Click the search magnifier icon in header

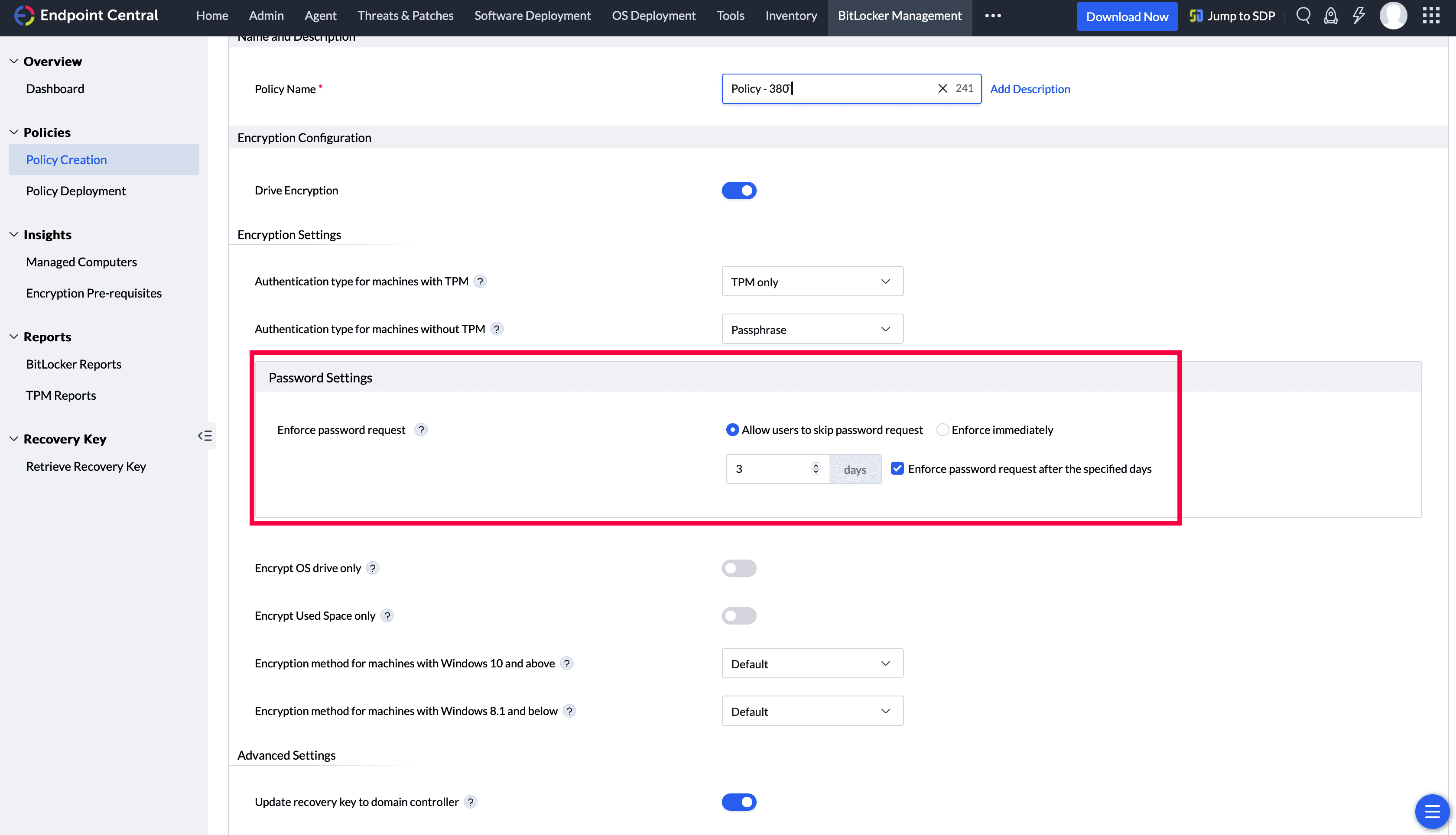(x=1303, y=16)
